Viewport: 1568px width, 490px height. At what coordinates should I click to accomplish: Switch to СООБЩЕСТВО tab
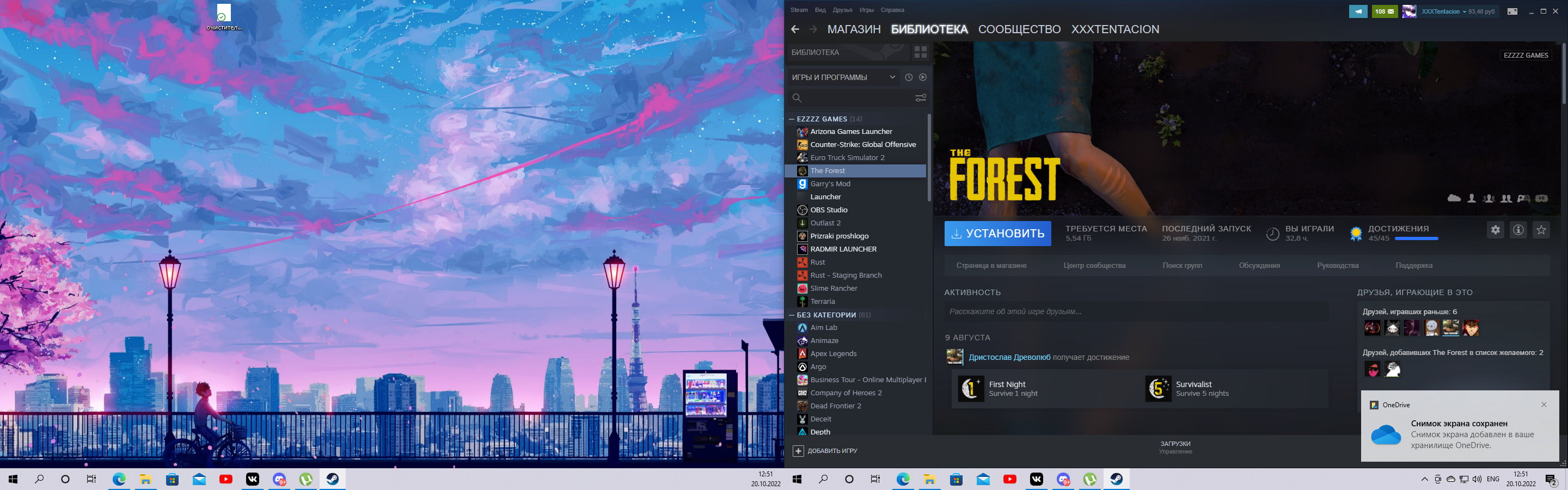click(x=1019, y=29)
